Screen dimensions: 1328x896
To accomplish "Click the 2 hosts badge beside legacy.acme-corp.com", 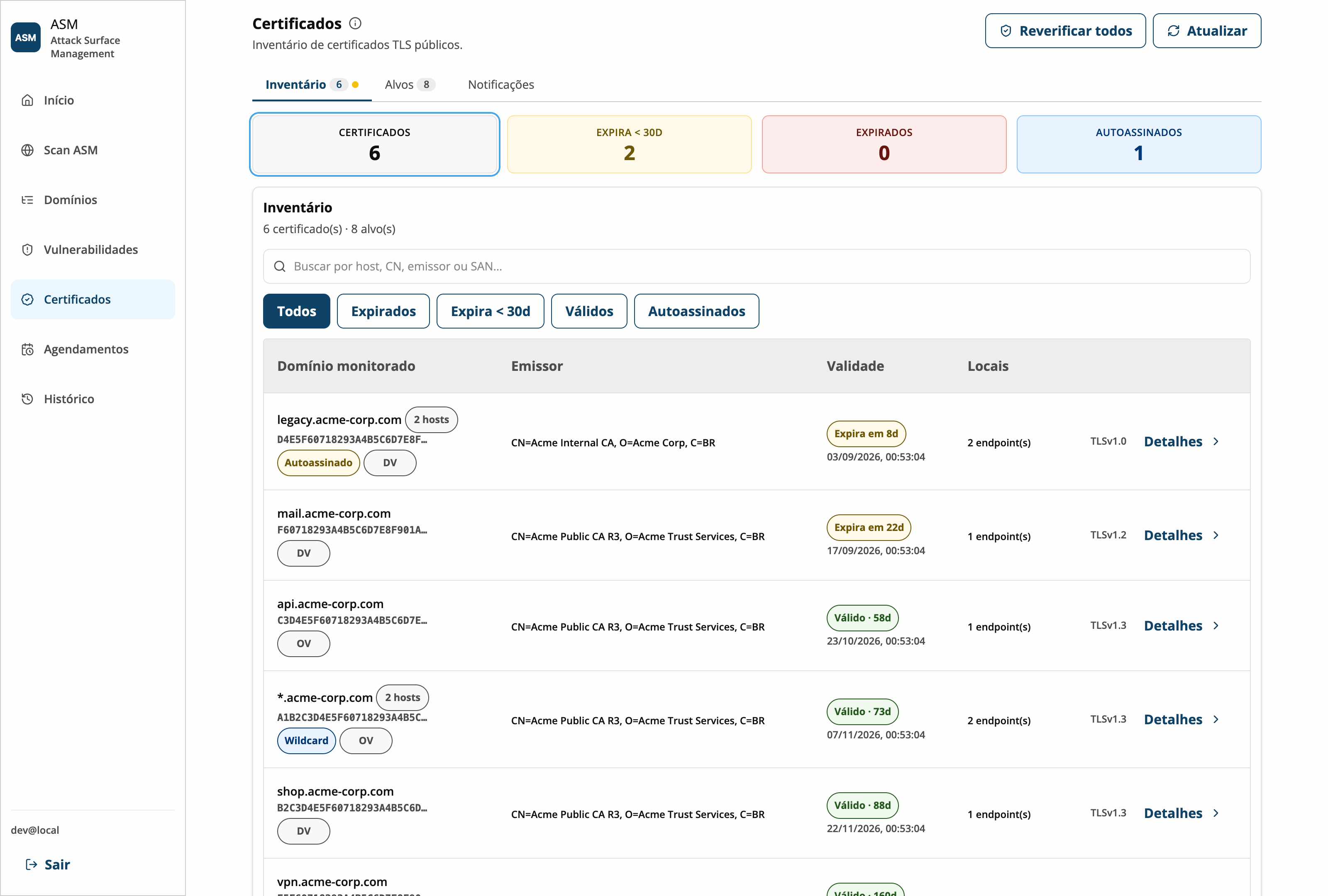I will tap(432, 420).
